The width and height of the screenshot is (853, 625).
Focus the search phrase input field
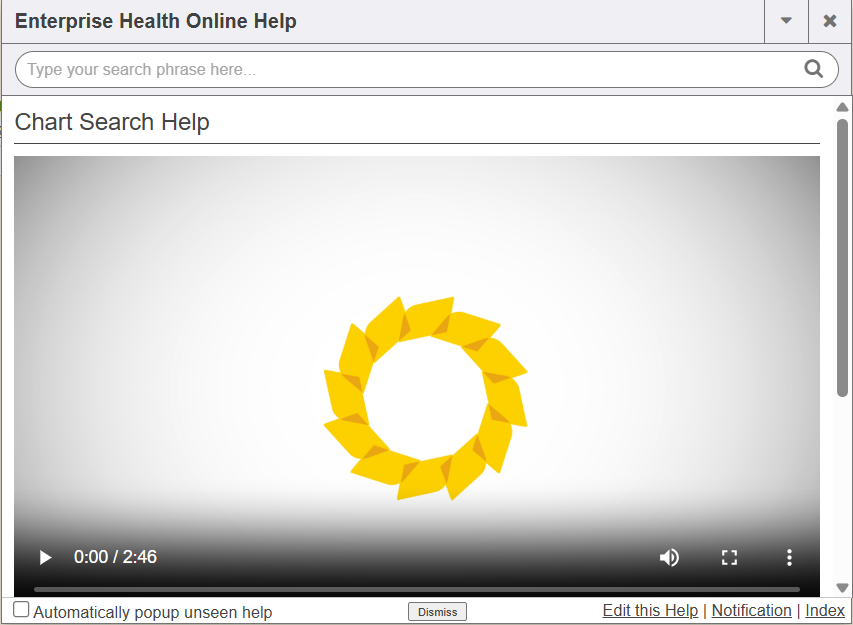[400, 70]
